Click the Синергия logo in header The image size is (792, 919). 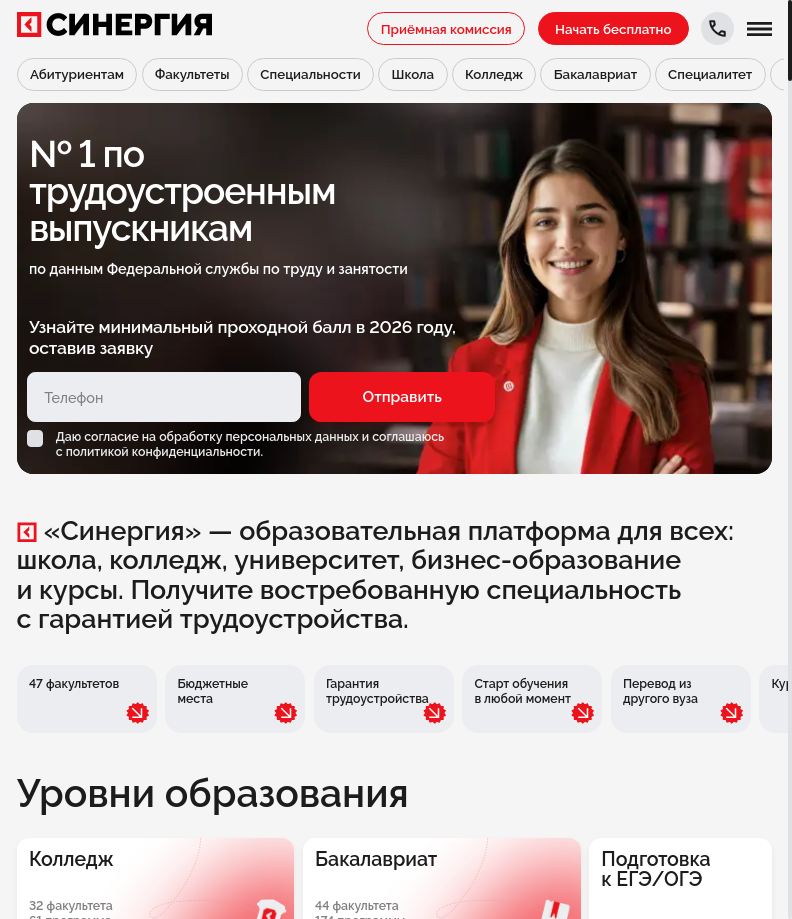pyautogui.click(x=114, y=25)
